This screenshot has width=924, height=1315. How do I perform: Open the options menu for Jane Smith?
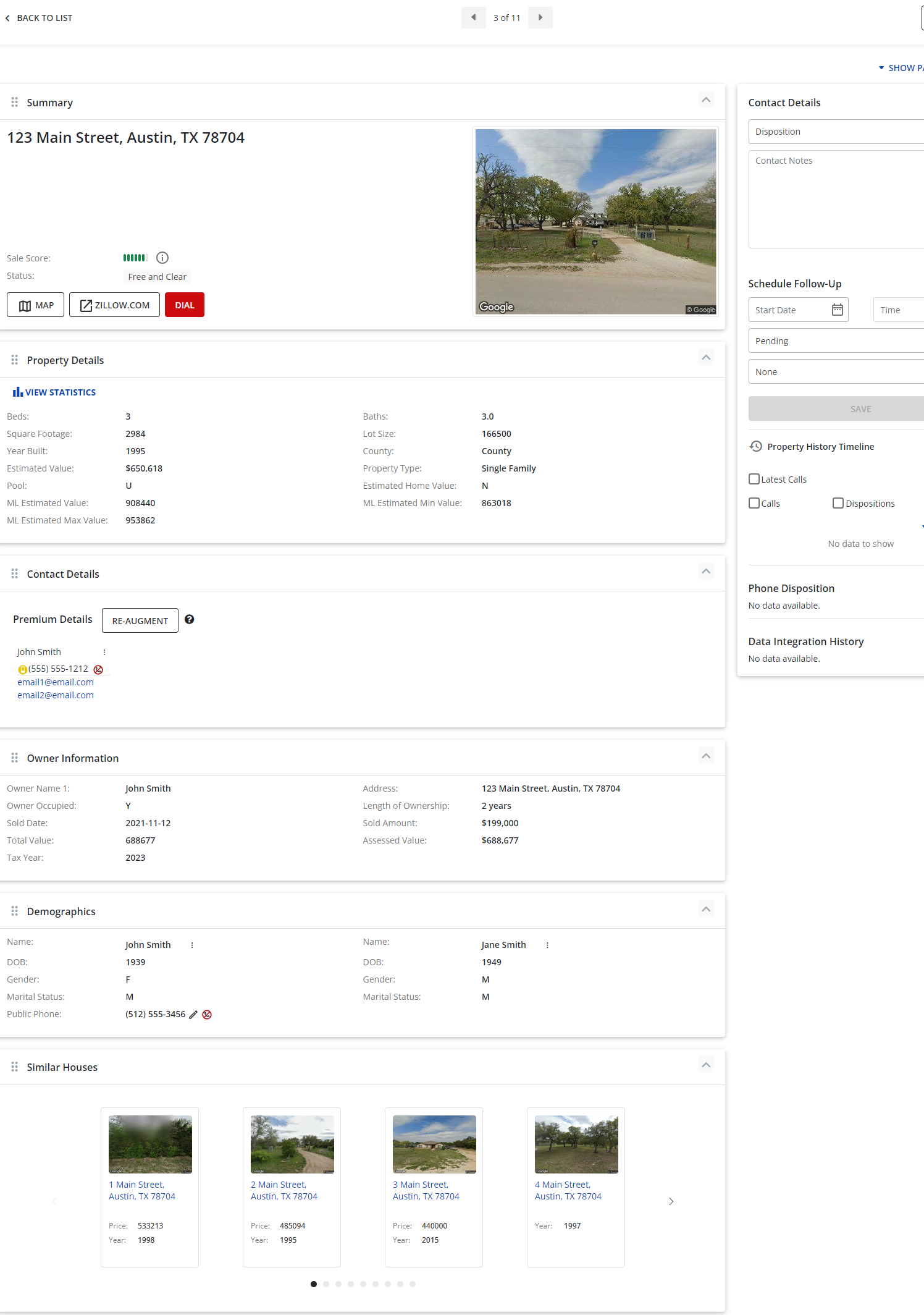[x=547, y=945]
